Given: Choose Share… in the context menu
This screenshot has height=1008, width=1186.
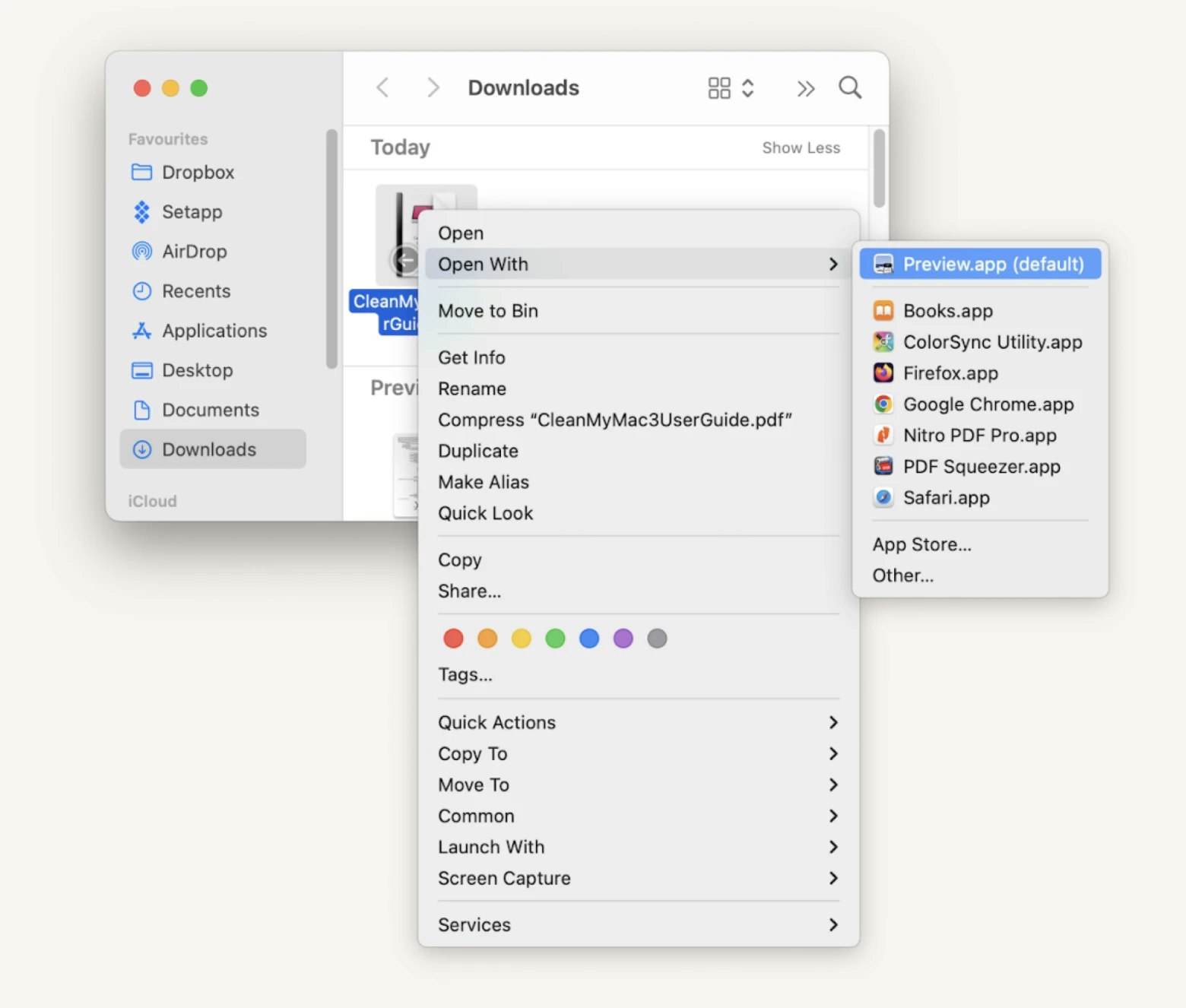Looking at the screenshot, I should (x=639, y=591).
